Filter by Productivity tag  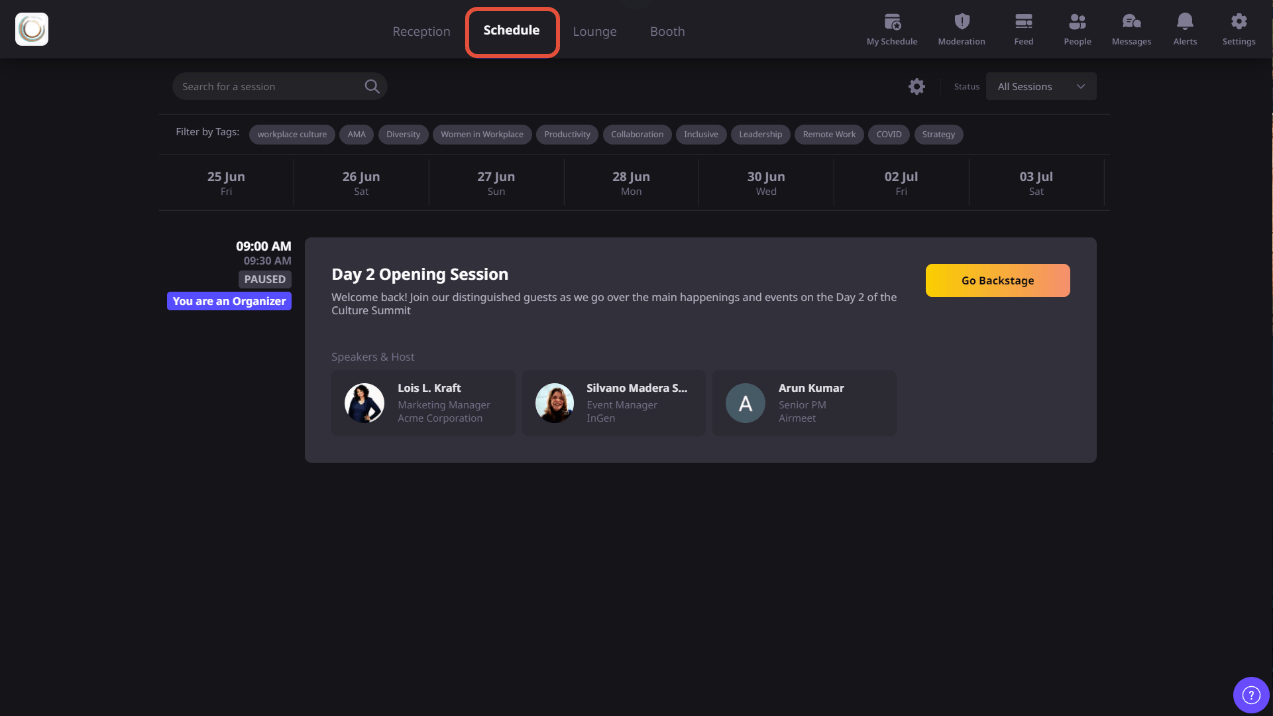(567, 134)
